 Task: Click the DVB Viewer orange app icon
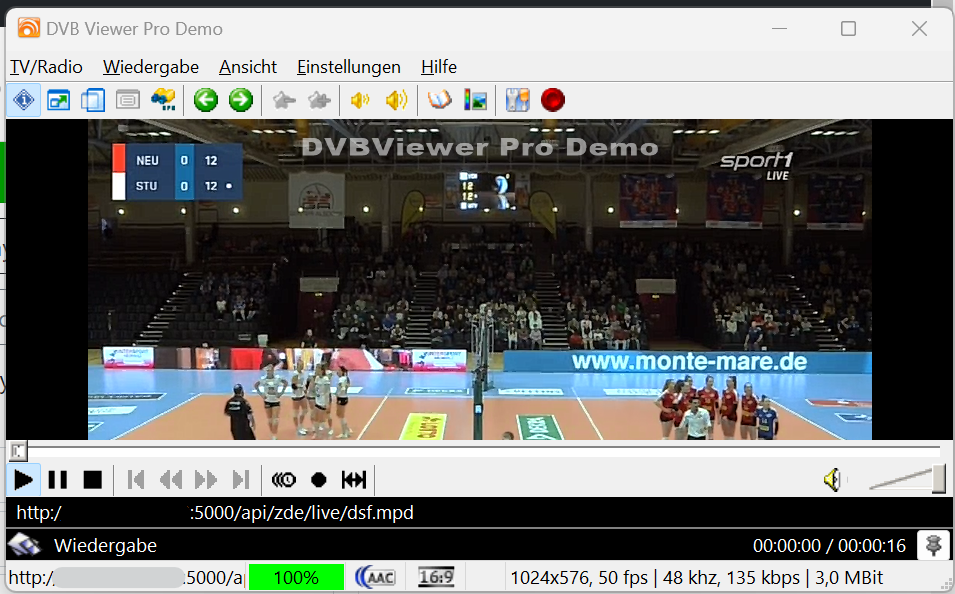[29, 28]
